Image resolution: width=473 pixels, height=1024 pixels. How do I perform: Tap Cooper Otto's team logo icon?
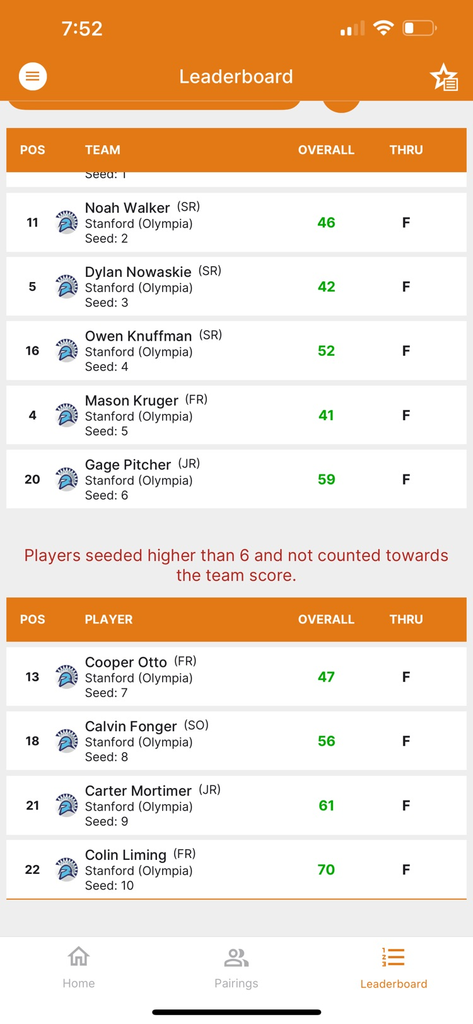click(x=67, y=677)
